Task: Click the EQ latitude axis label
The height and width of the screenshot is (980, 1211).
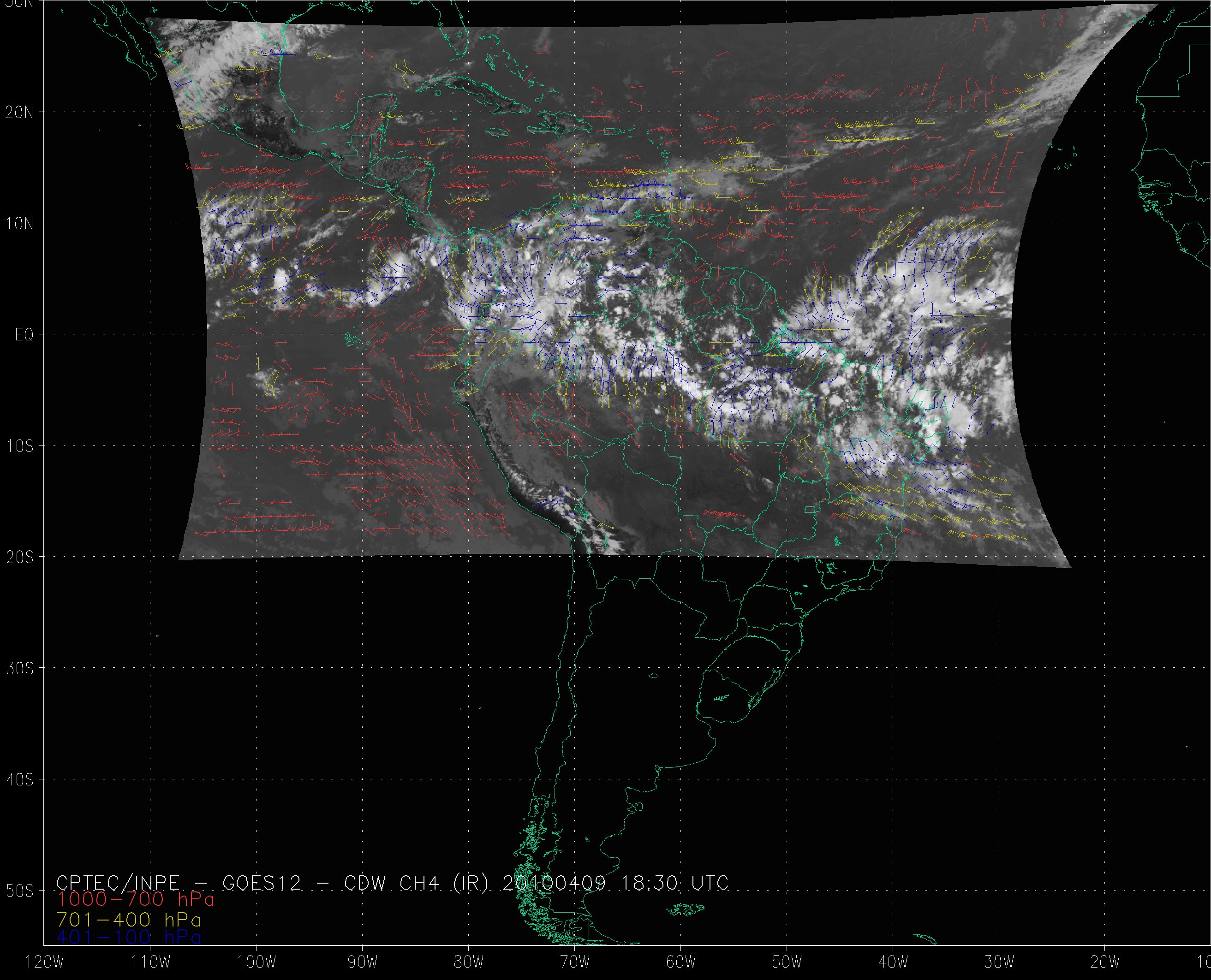Action: point(24,335)
